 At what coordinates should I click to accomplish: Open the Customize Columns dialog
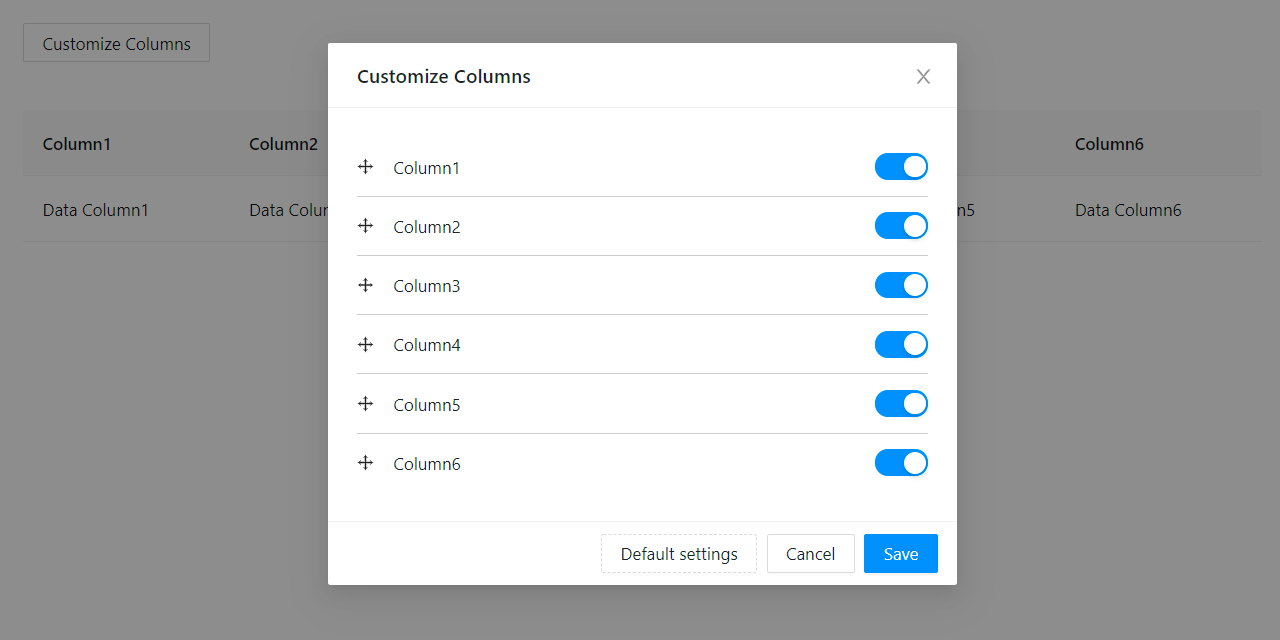coord(115,42)
